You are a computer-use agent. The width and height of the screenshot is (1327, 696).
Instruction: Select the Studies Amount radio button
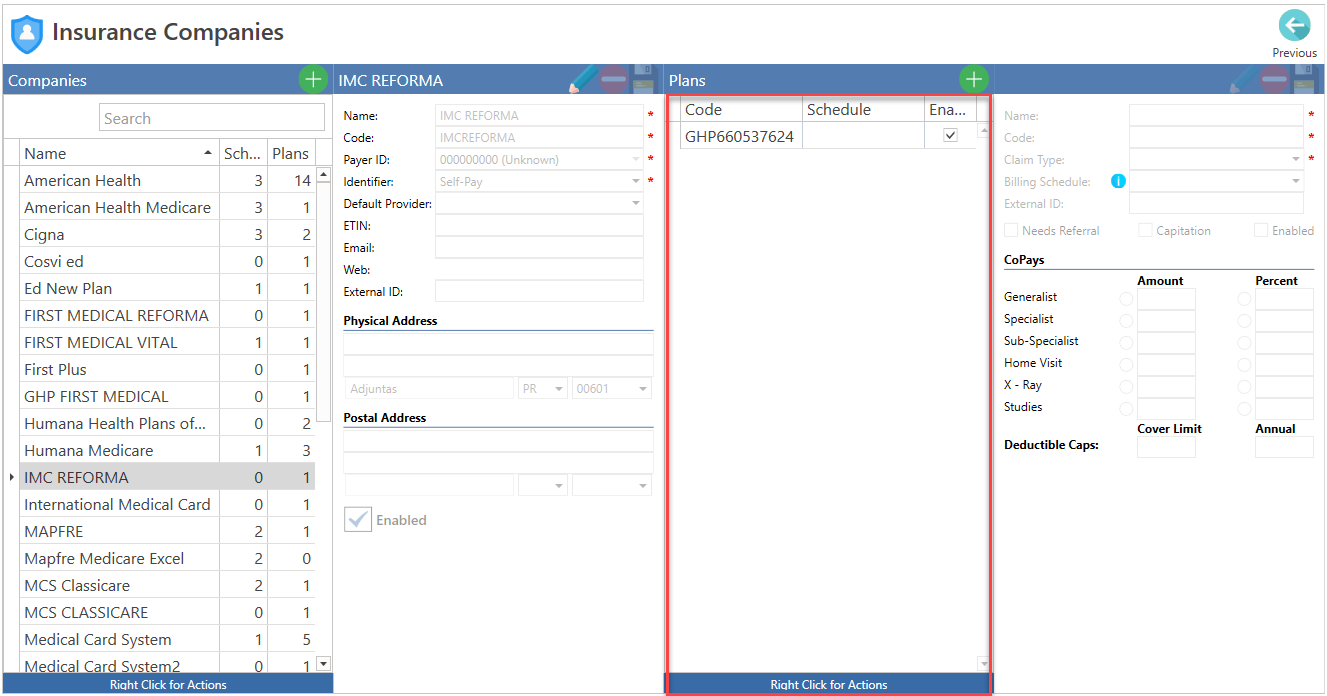[1126, 408]
